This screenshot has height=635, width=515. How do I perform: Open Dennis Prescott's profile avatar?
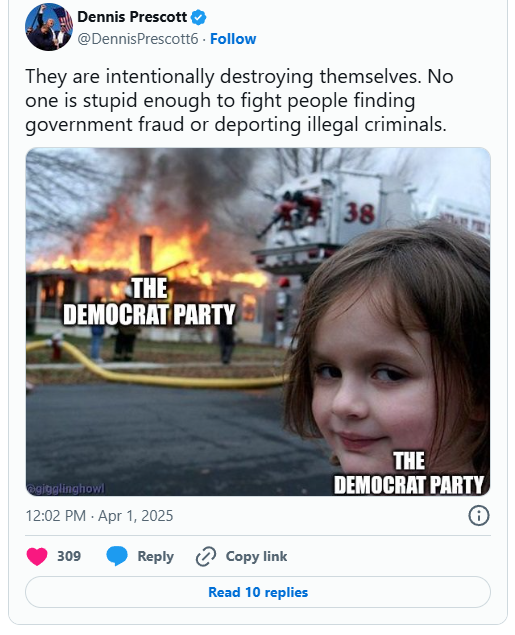tap(49, 27)
